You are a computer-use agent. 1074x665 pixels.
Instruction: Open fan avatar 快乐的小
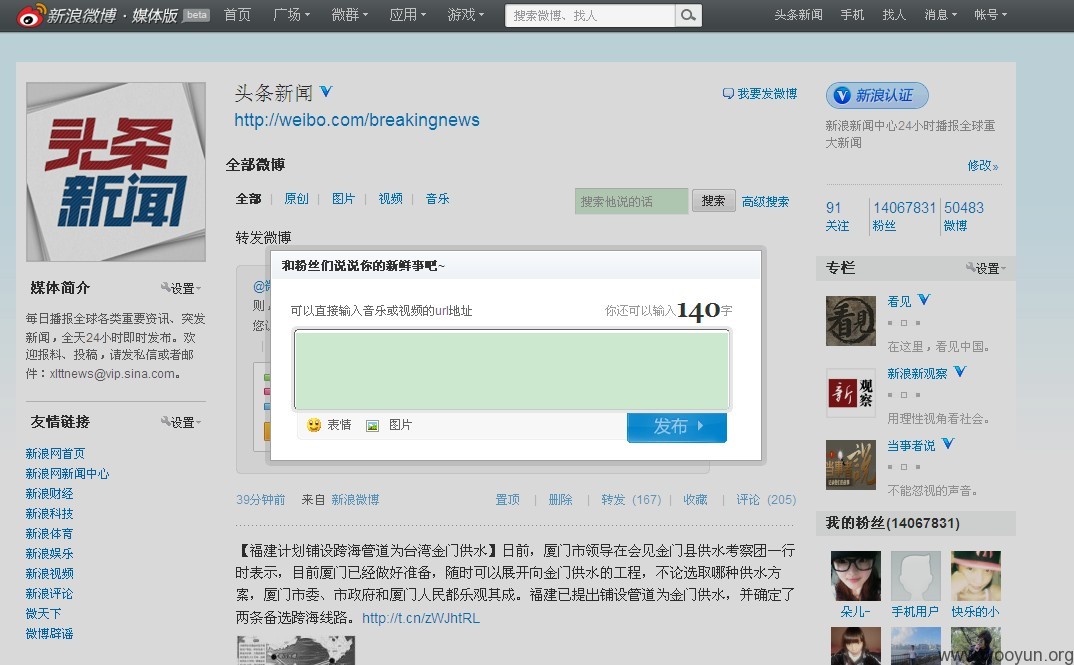(976, 576)
